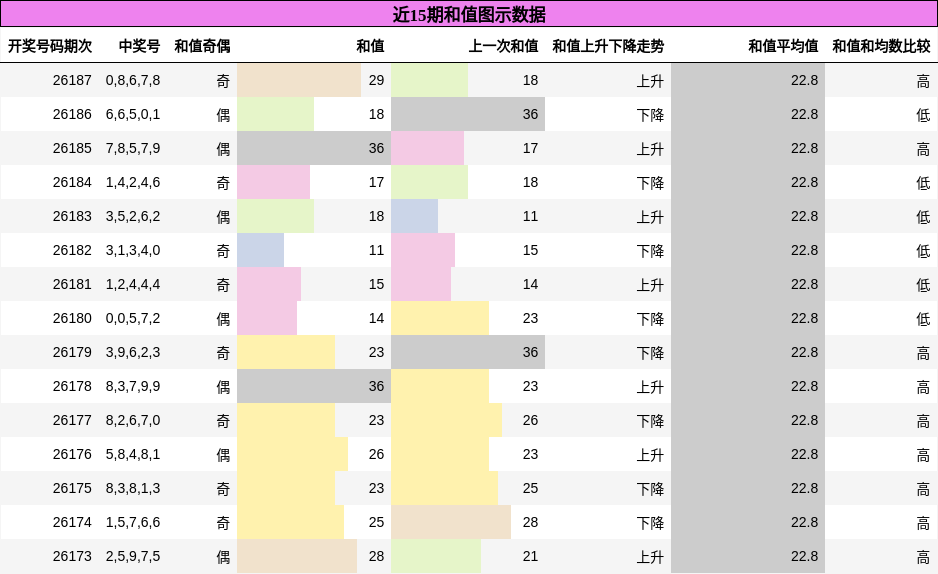938x574 pixels.
Task: Click period number 26173
Action: [72, 556]
